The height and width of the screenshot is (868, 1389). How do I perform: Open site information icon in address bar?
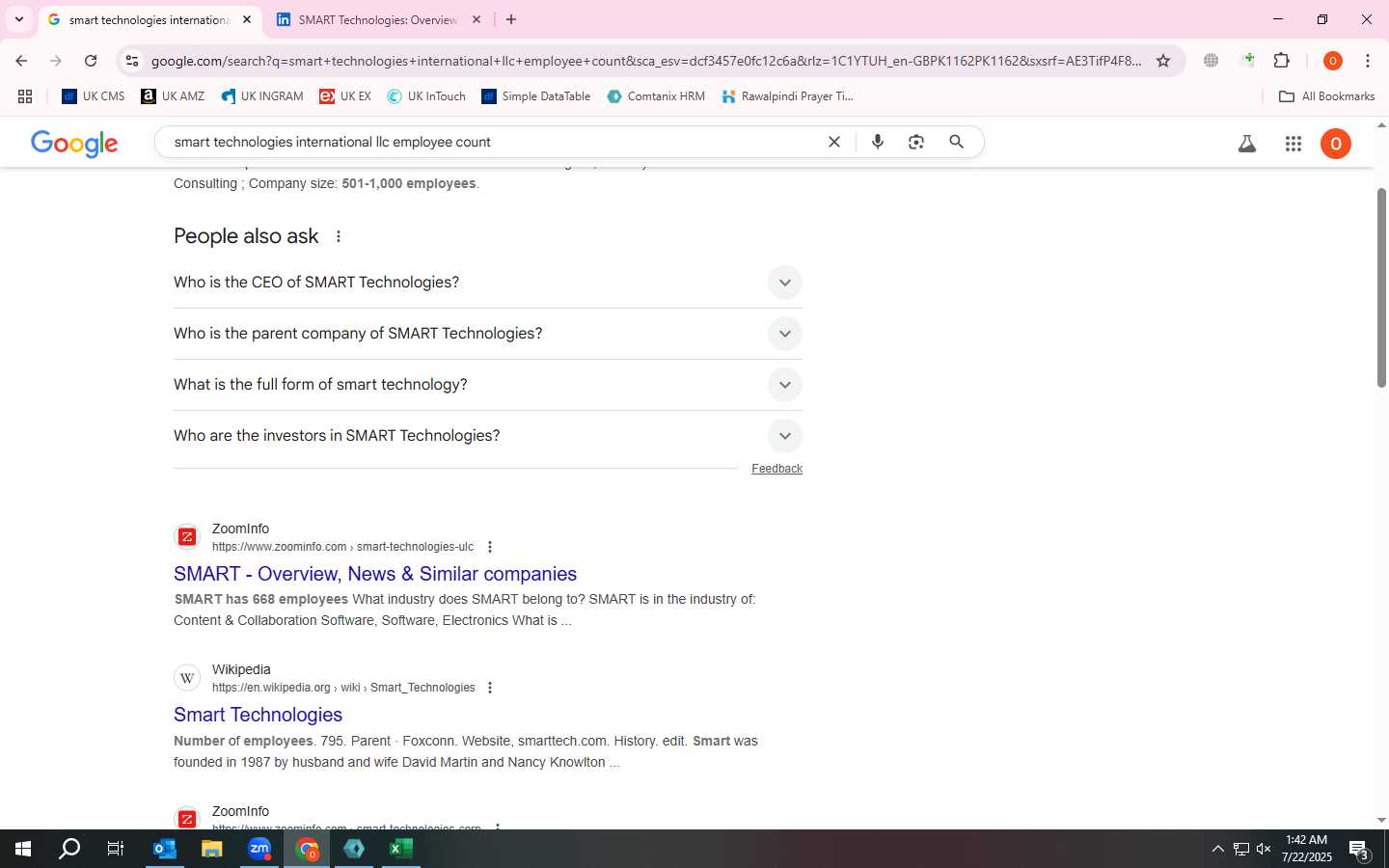click(132, 61)
